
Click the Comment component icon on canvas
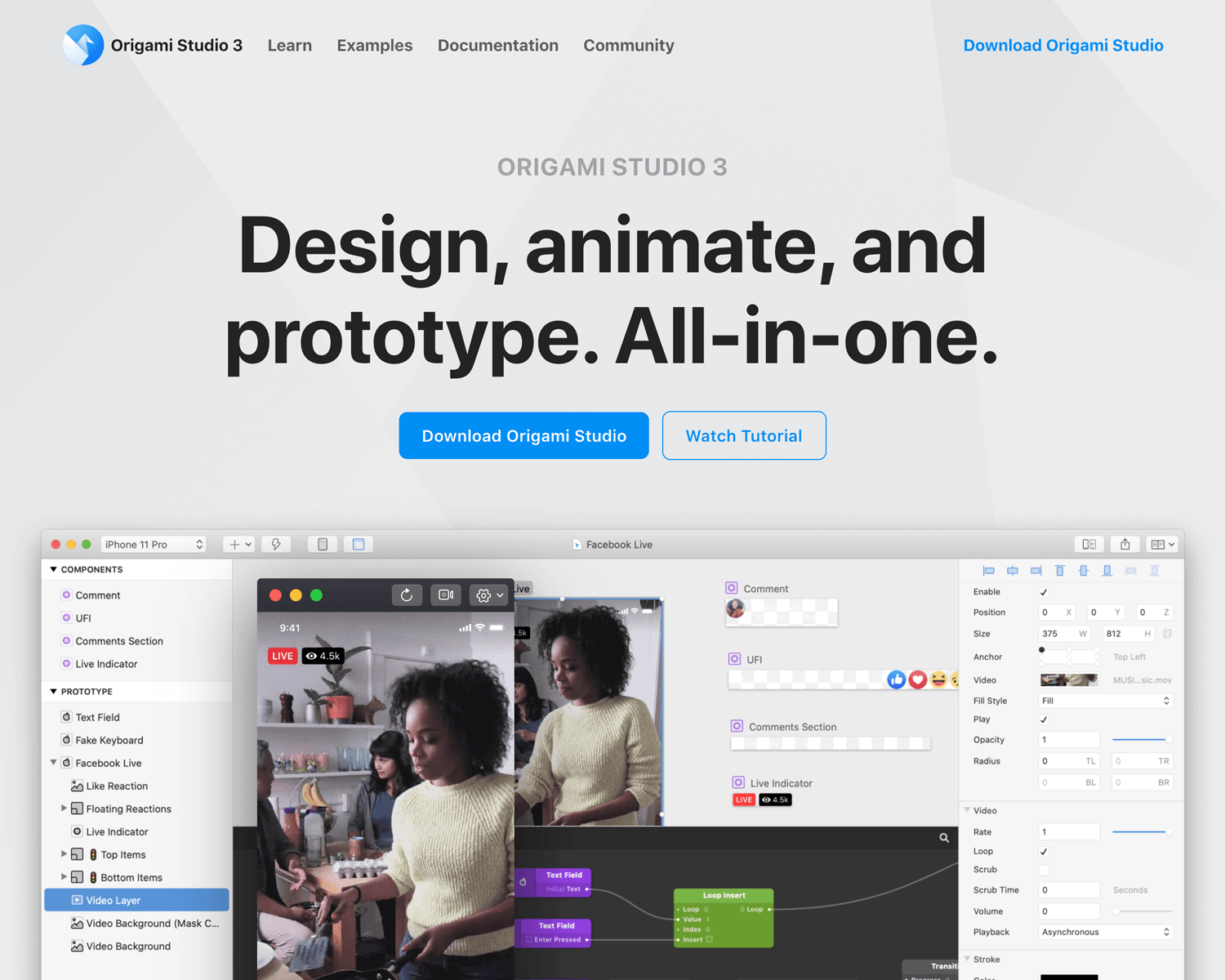click(732, 588)
